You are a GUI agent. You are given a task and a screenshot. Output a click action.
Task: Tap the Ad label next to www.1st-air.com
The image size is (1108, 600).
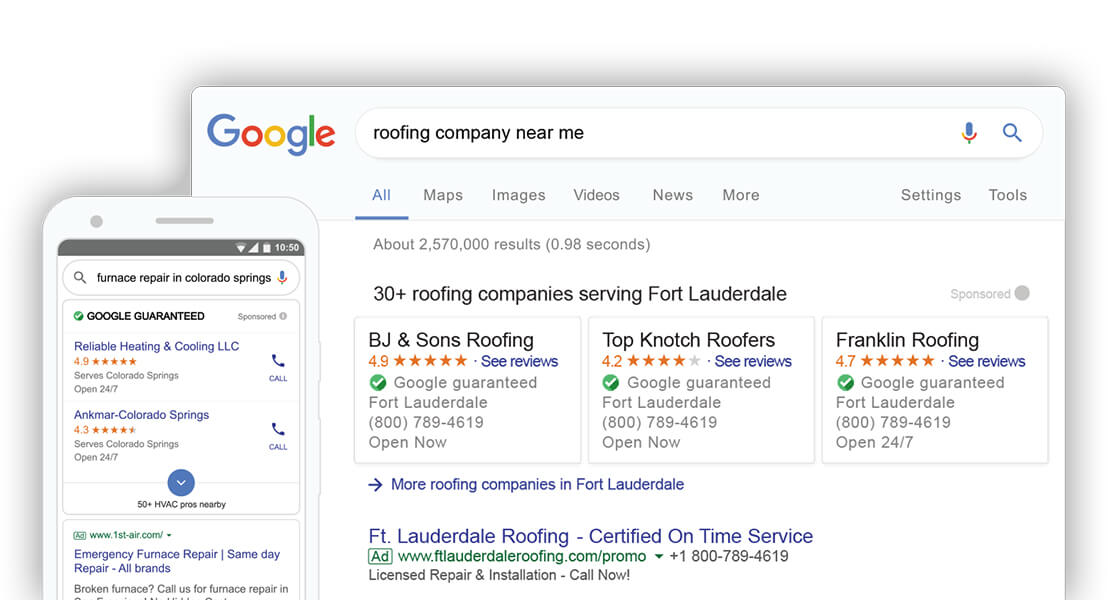point(80,535)
